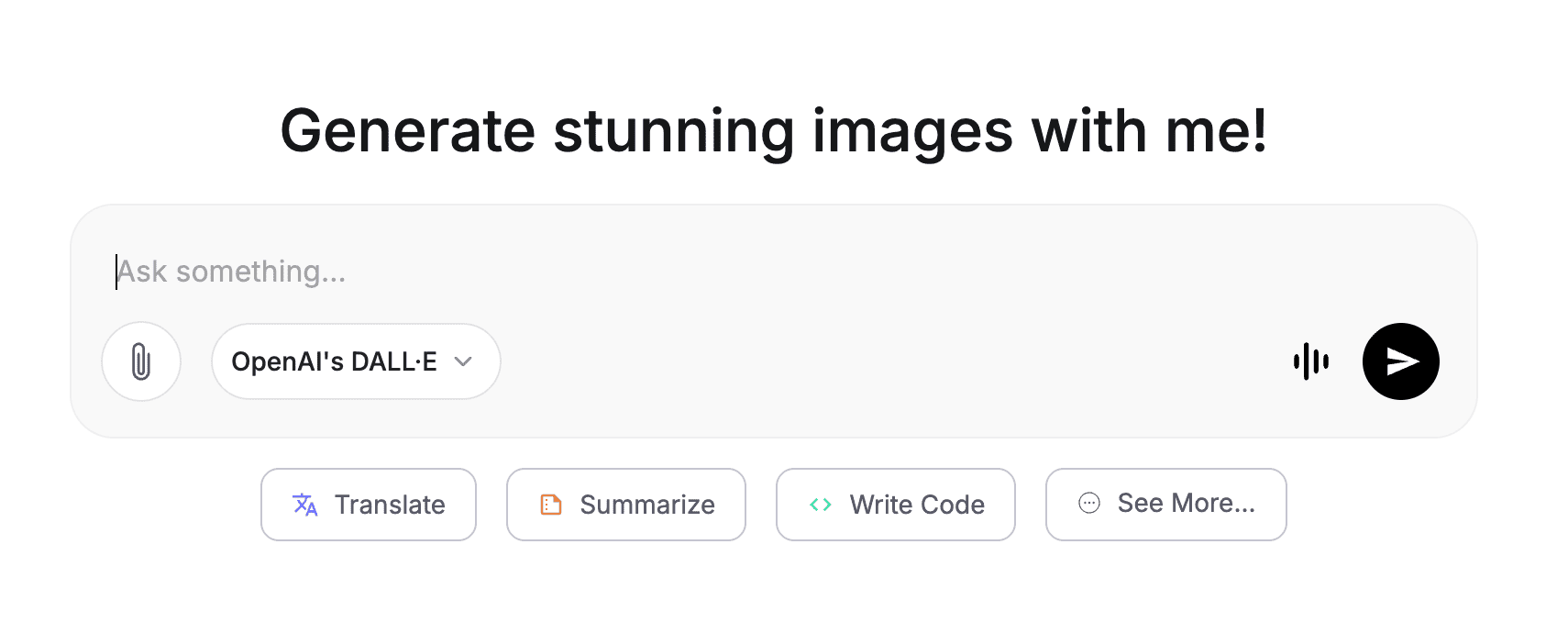
Task: Choose the Summarize quick action
Action: 626,505
